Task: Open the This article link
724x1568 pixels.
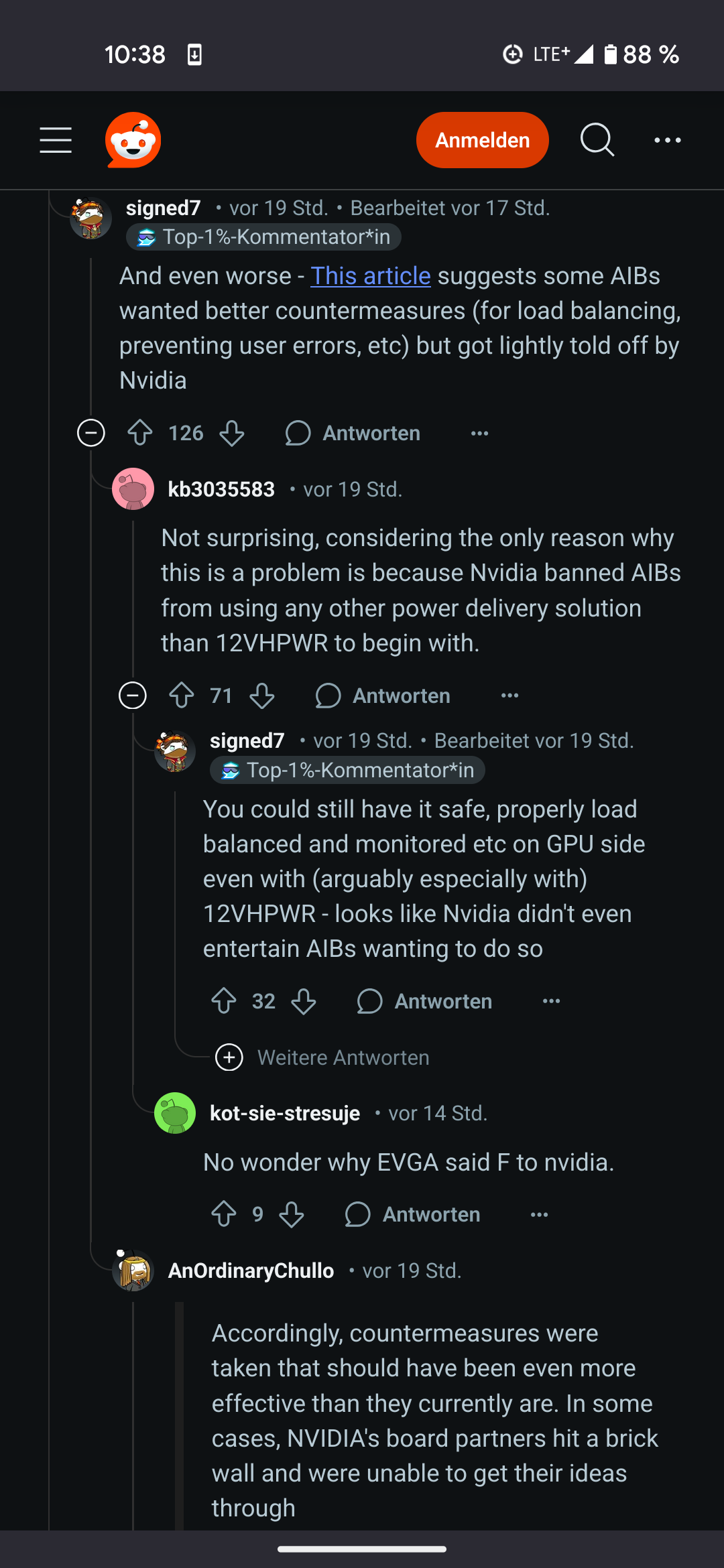Action: coord(369,275)
